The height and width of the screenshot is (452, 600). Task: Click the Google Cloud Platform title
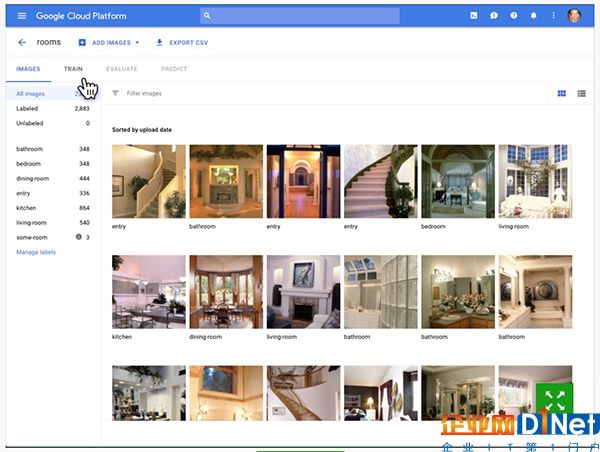coord(81,16)
